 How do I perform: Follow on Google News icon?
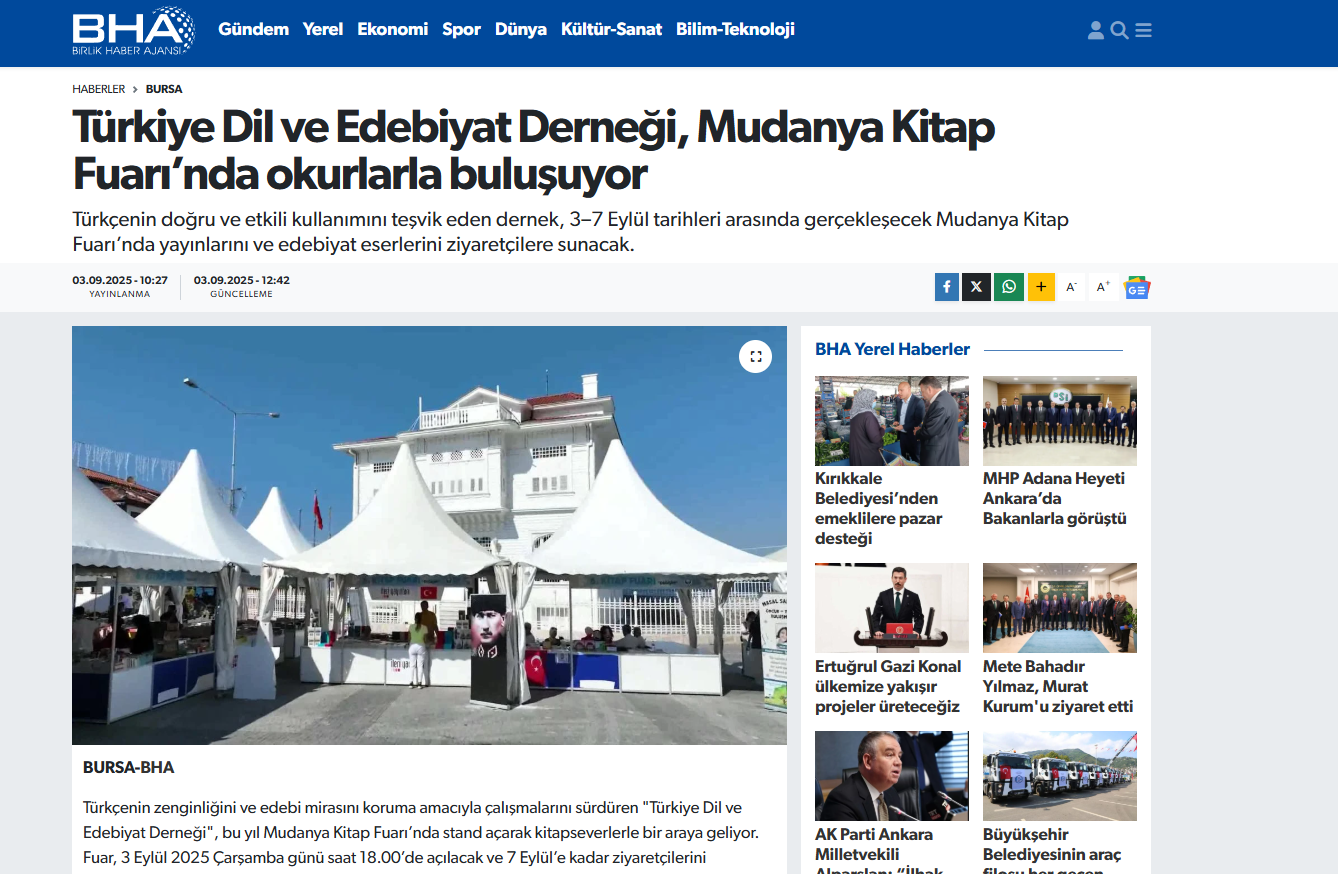(x=1137, y=287)
